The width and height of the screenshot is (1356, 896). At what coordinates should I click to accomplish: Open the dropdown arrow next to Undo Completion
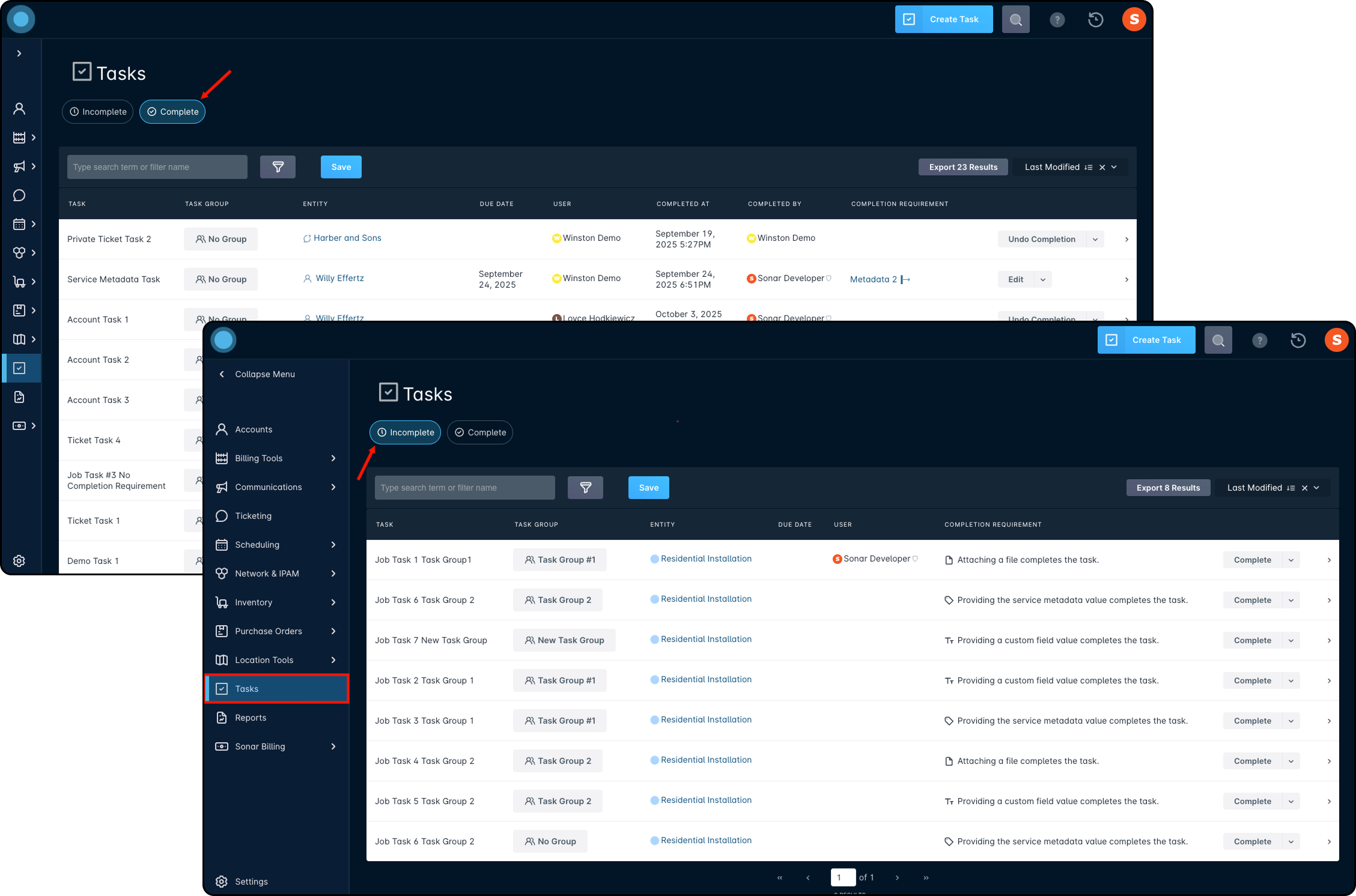1095,239
